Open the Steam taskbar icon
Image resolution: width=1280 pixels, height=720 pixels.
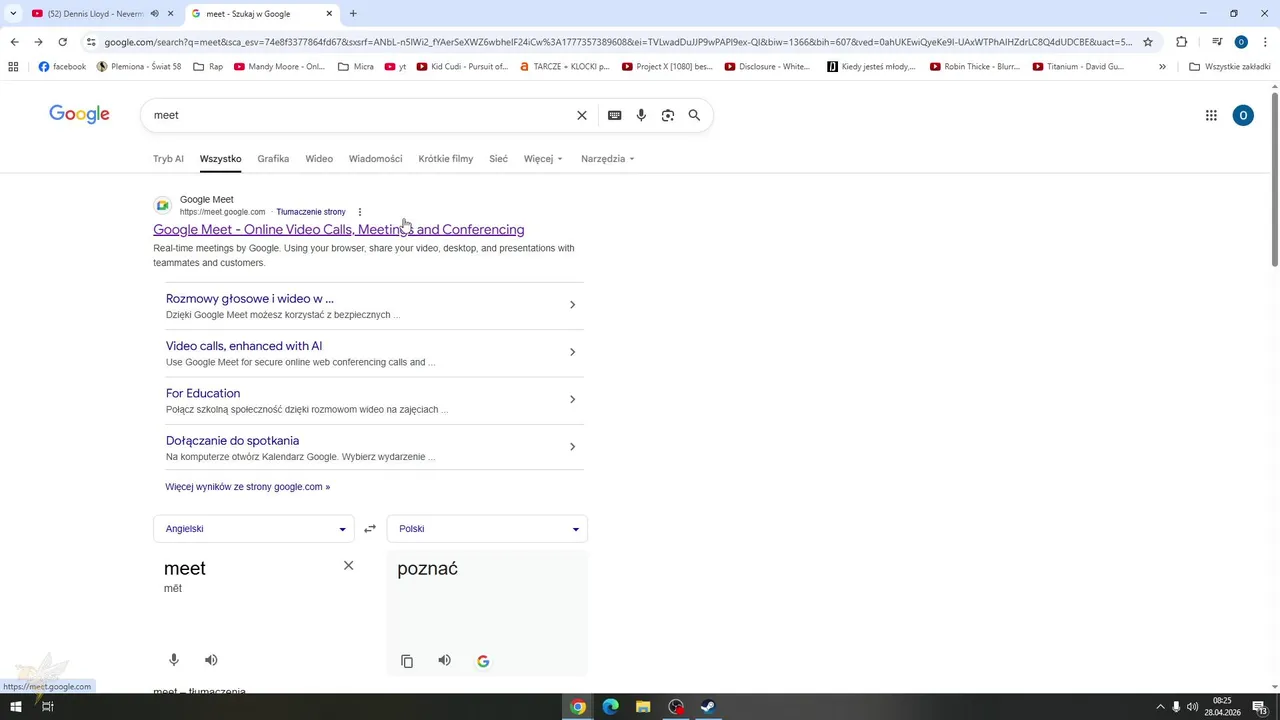[708, 707]
